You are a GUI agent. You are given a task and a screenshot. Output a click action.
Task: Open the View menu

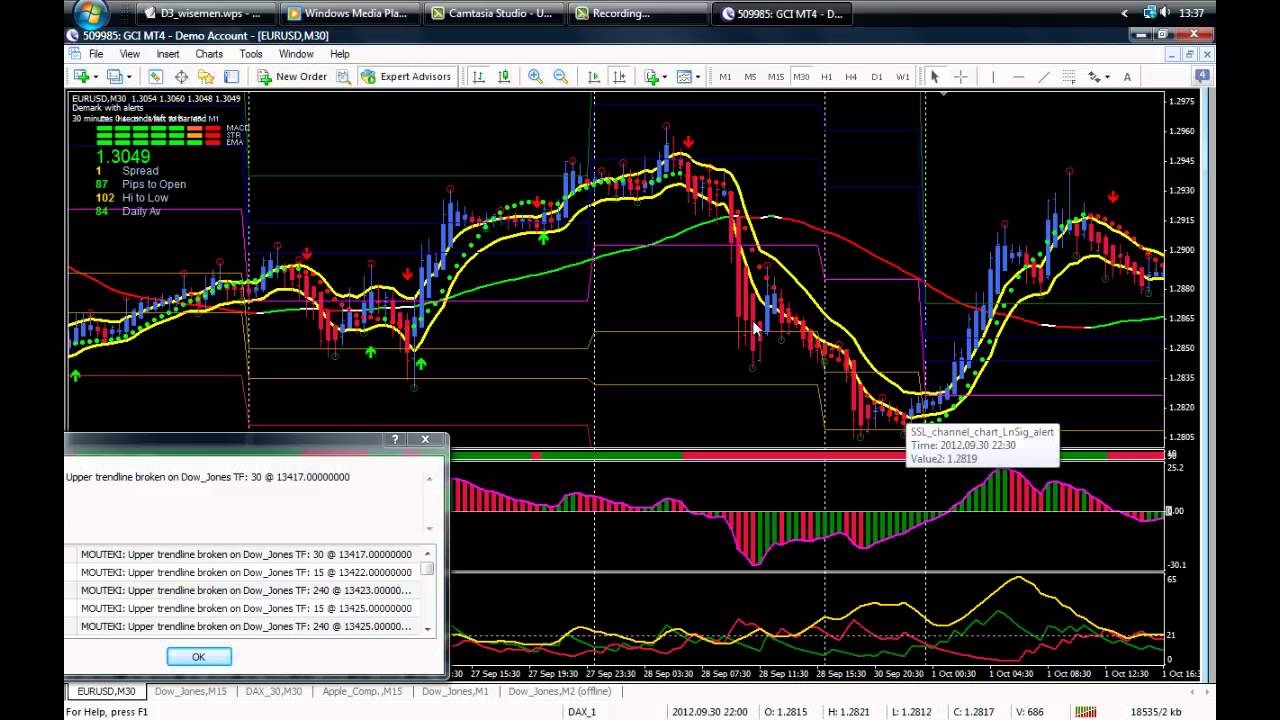[130, 54]
